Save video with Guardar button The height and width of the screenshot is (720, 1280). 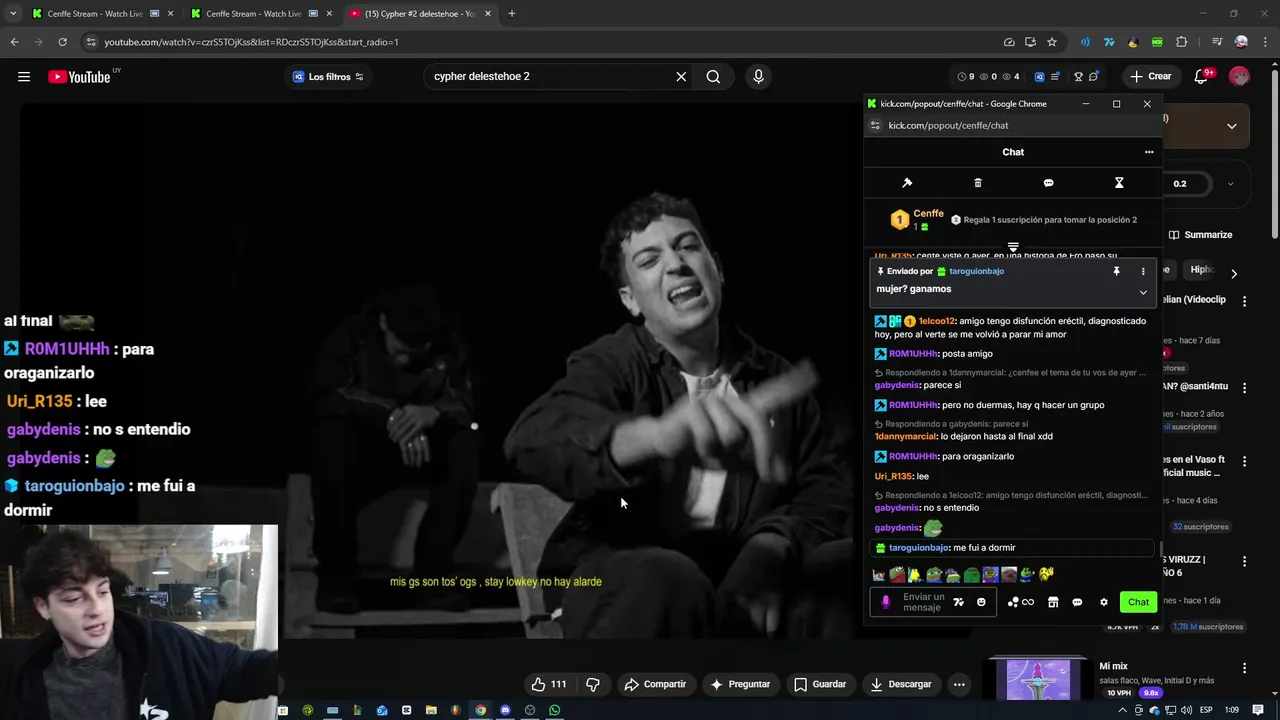click(820, 684)
